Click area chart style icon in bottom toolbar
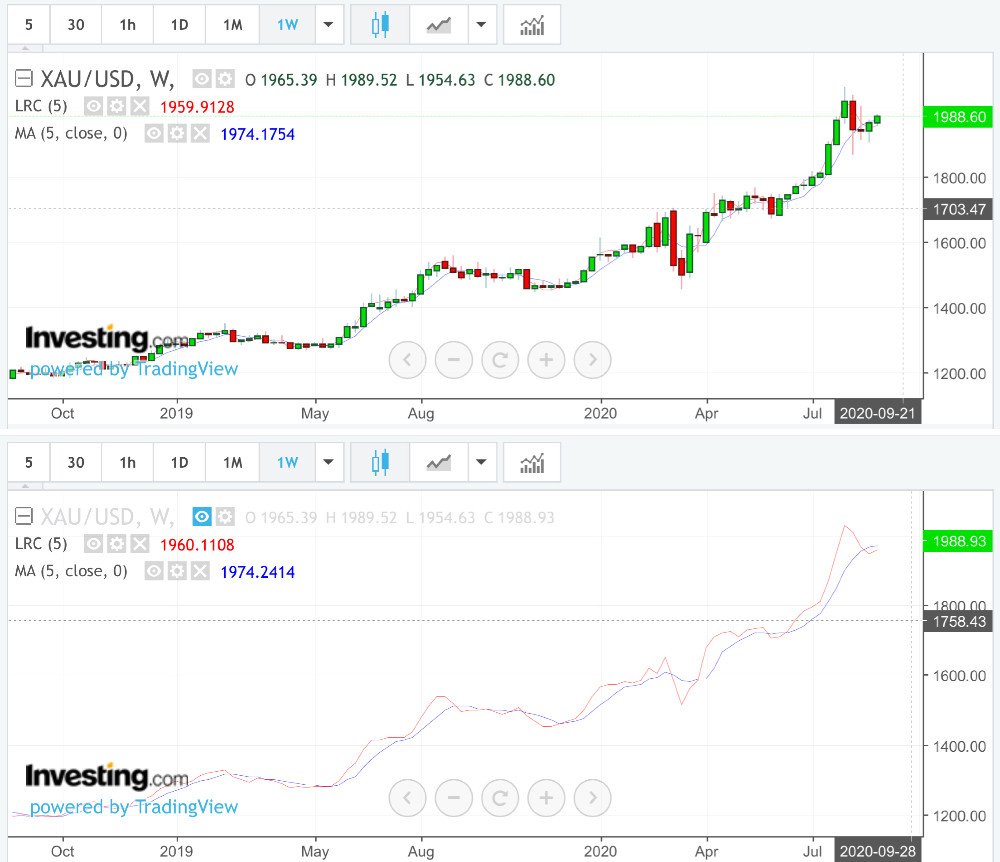 click(439, 462)
